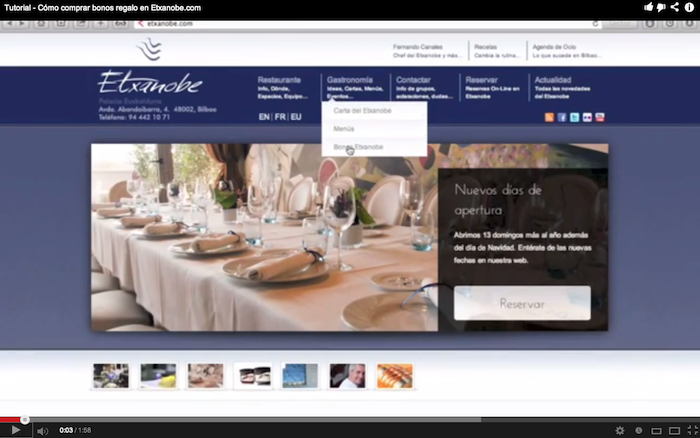Screen dimensions: 700x438
Task: Open the Facebook social icon
Action: (562, 117)
